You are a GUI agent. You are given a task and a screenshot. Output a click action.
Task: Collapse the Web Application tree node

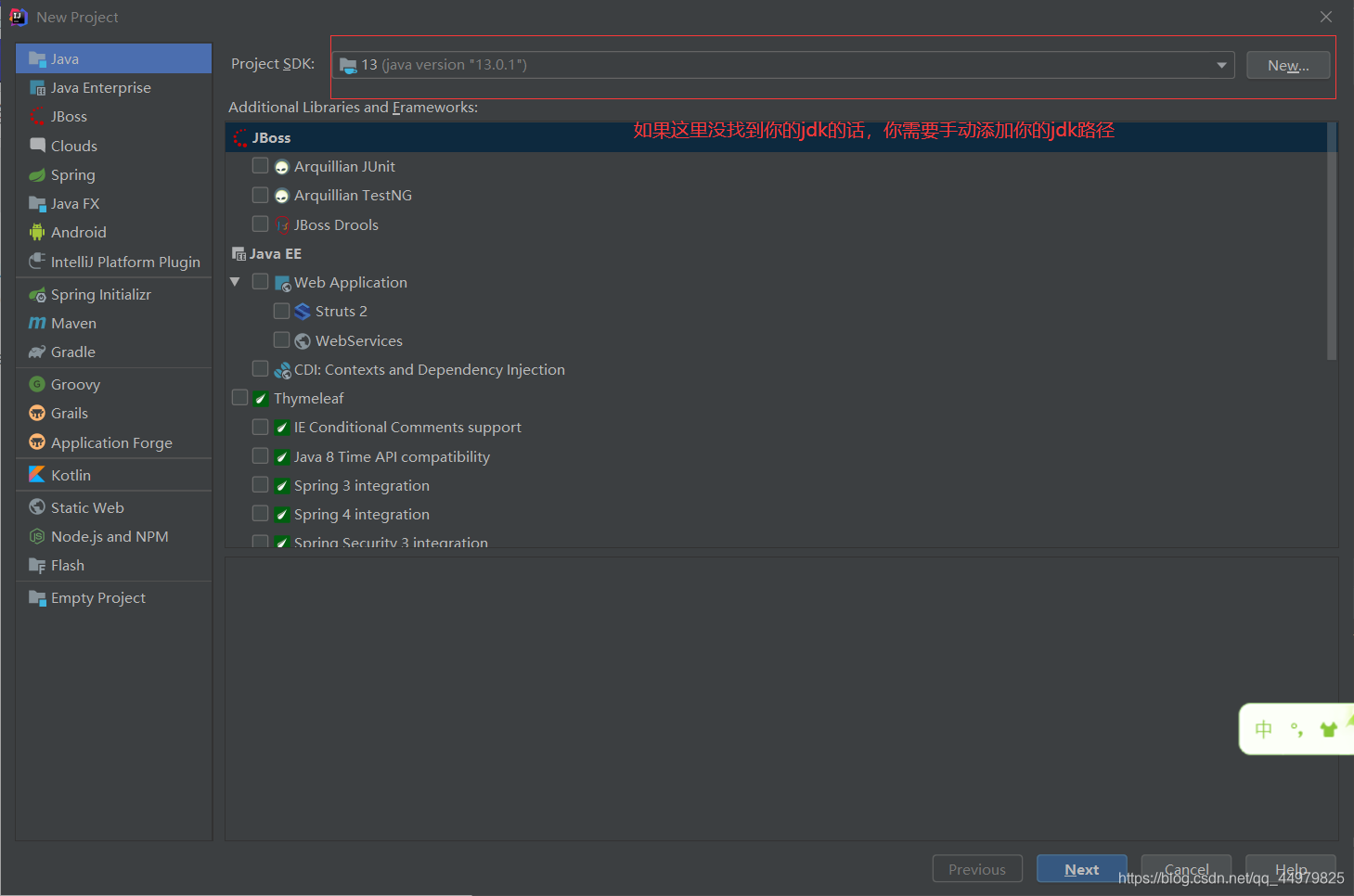pos(235,282)
